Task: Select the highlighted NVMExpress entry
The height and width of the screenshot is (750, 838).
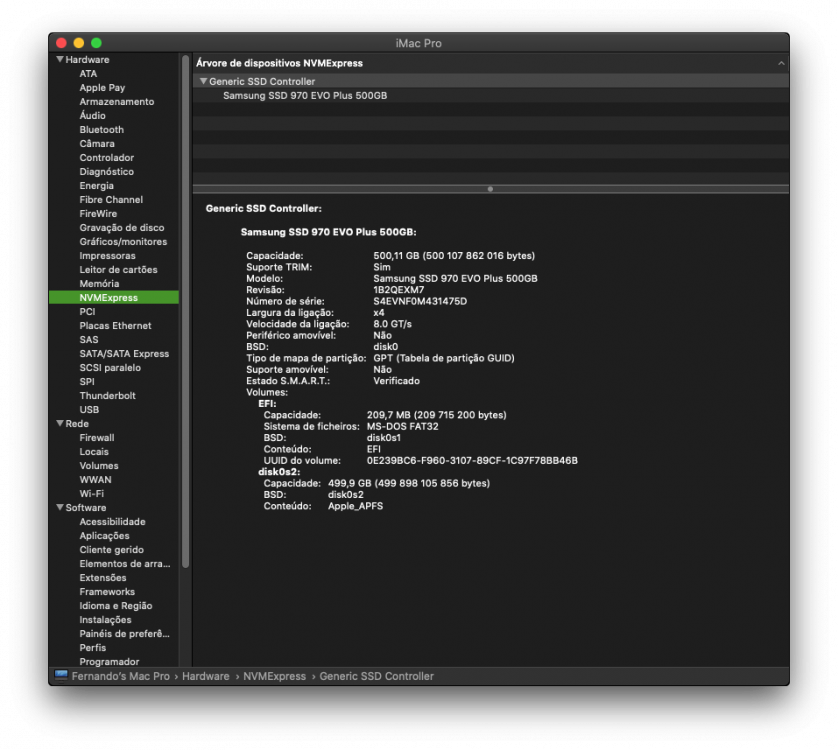Action: coord(114,298)
